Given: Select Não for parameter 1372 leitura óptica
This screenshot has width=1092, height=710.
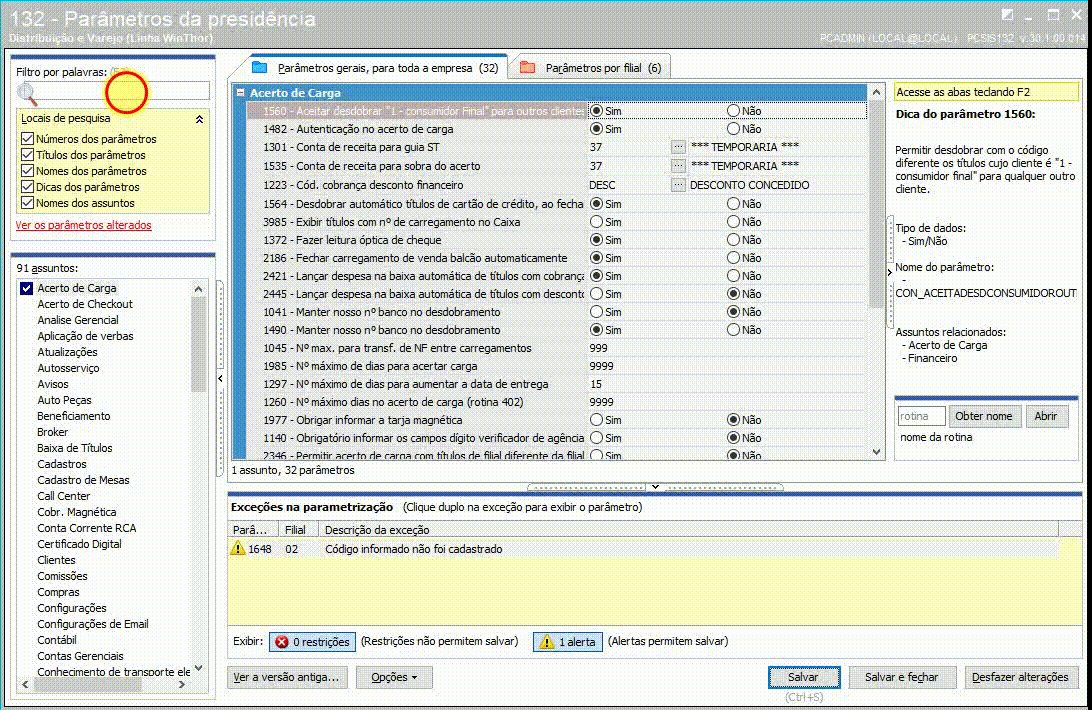Looking at the screenshot, I should click(x=733, y=240).
